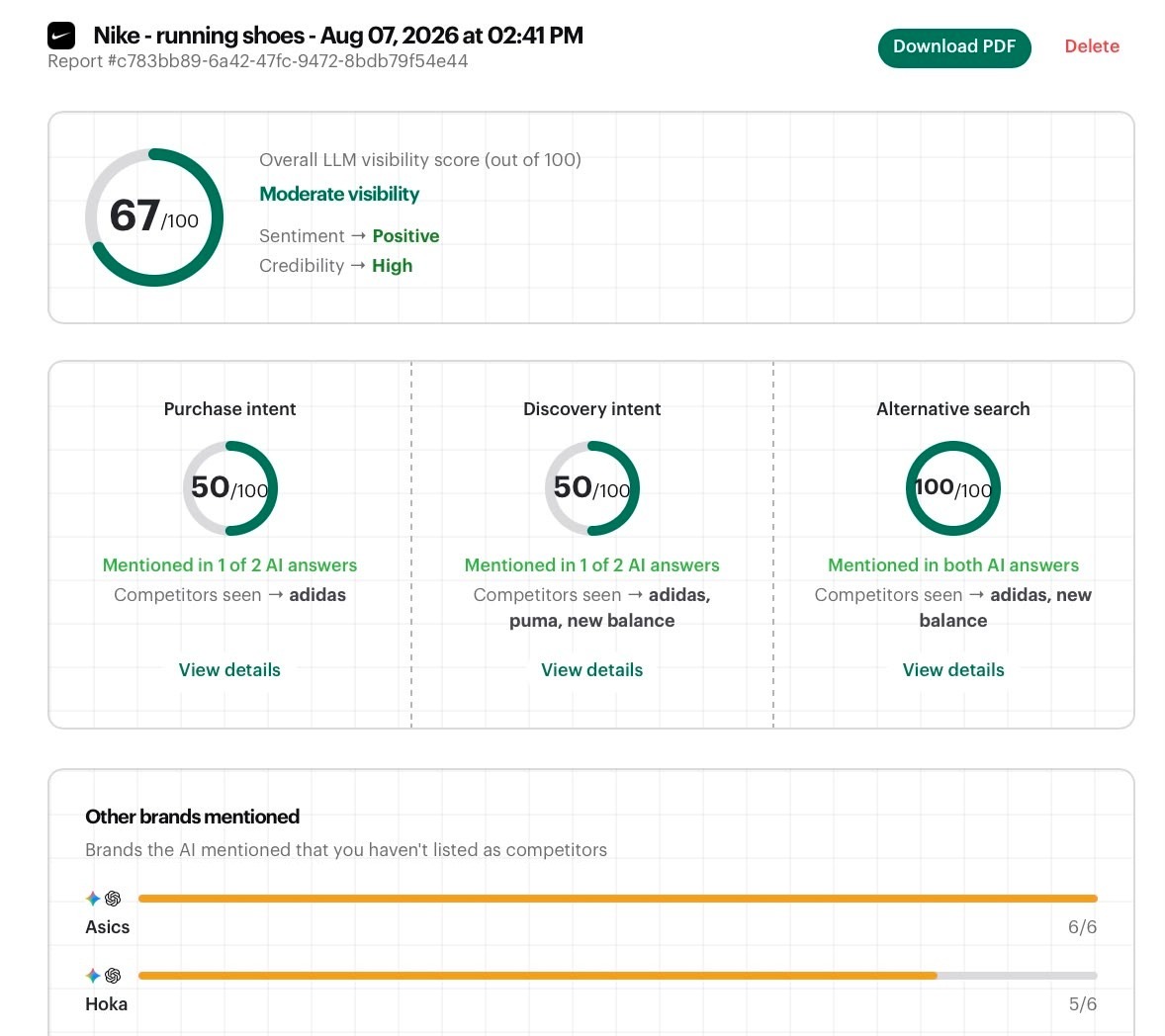Click the overall 67/100 score ring
The width and height of the screenshot is (1165, 1036).
(154, 217)
